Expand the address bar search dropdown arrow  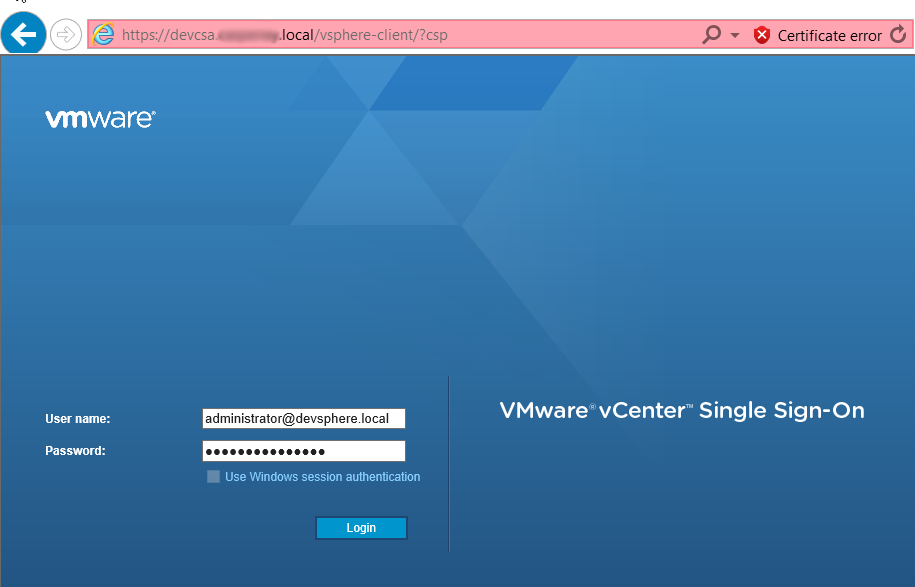(x=735, y=36)
